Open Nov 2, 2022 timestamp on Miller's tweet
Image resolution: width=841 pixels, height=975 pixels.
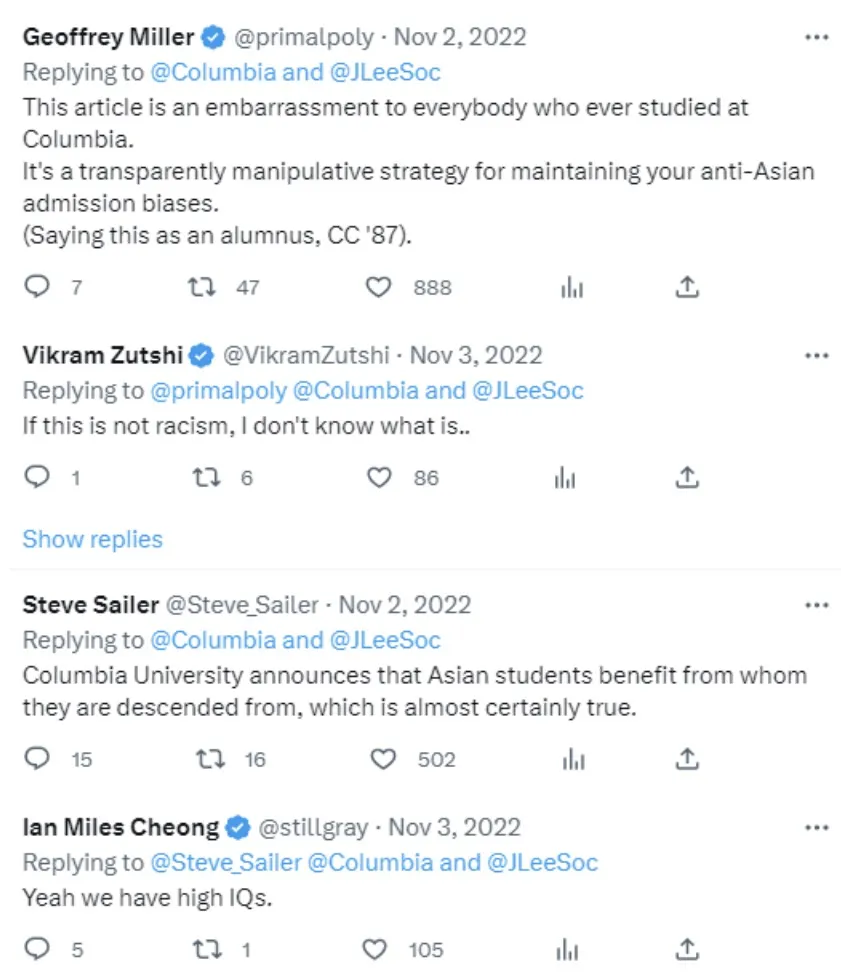click(x=460, y=38)
